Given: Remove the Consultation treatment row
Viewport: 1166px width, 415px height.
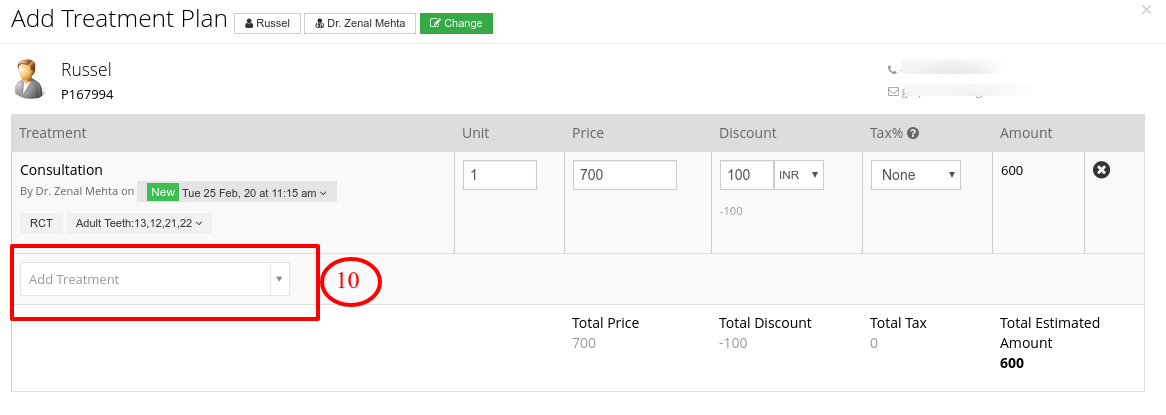Looking at the screenshot, I should pyautogui.click(x=1101, y=170).
